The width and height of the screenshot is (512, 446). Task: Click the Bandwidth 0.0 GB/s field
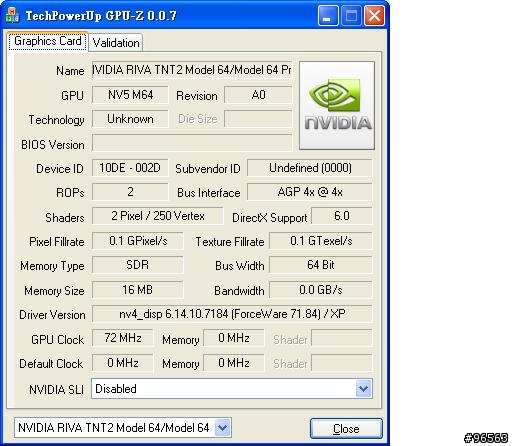321,290
